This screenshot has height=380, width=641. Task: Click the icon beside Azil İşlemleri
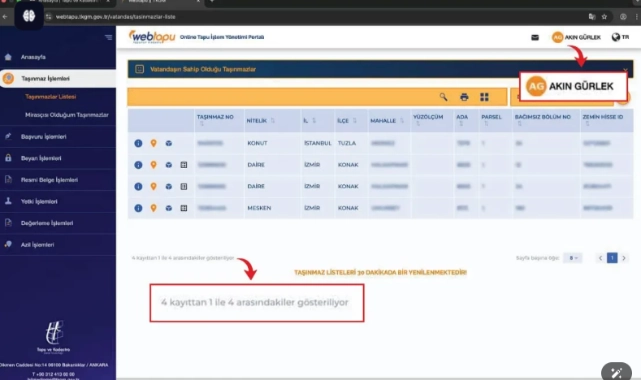[8, 244]
